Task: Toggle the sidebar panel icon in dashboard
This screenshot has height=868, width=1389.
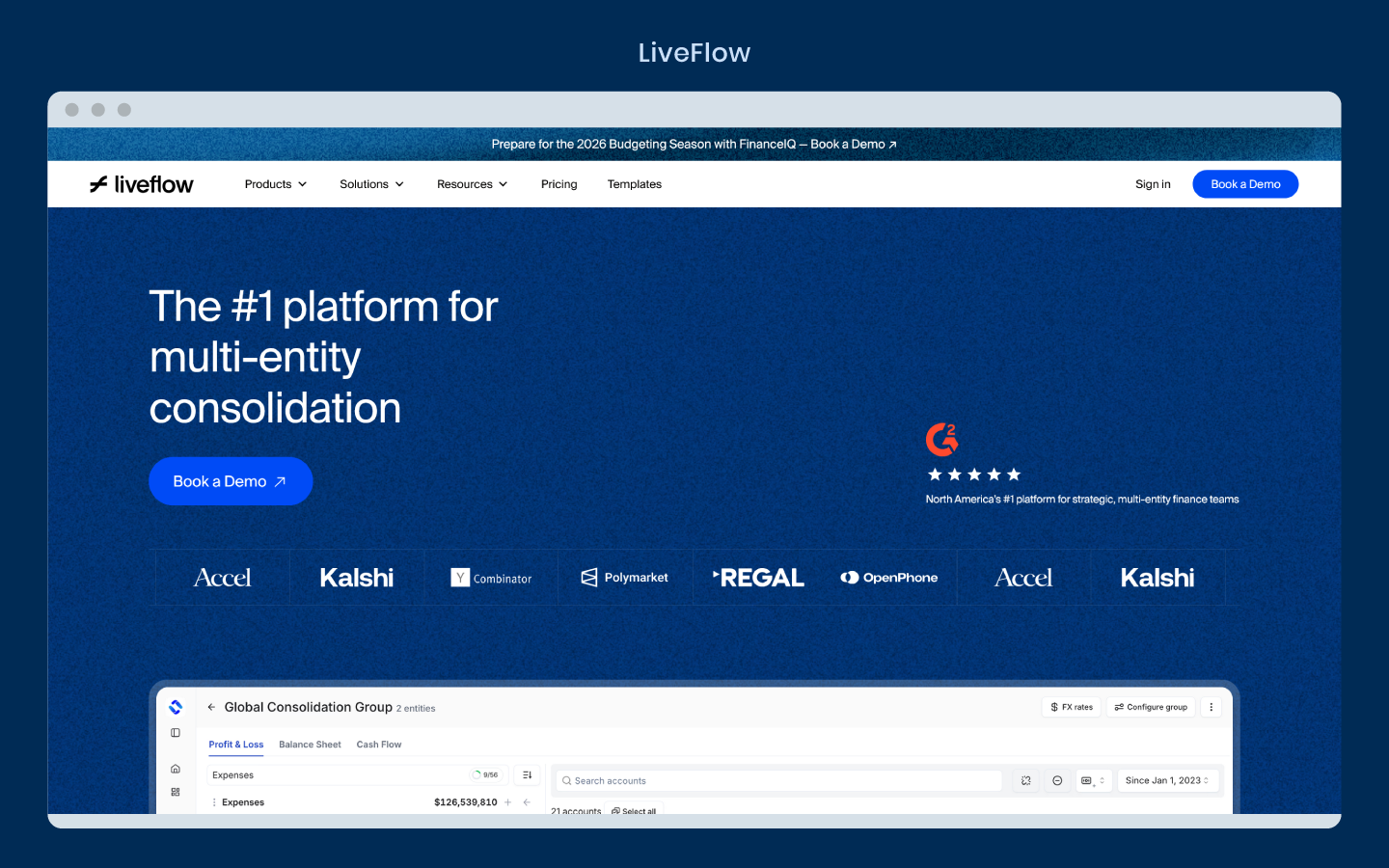Action: 176,733
